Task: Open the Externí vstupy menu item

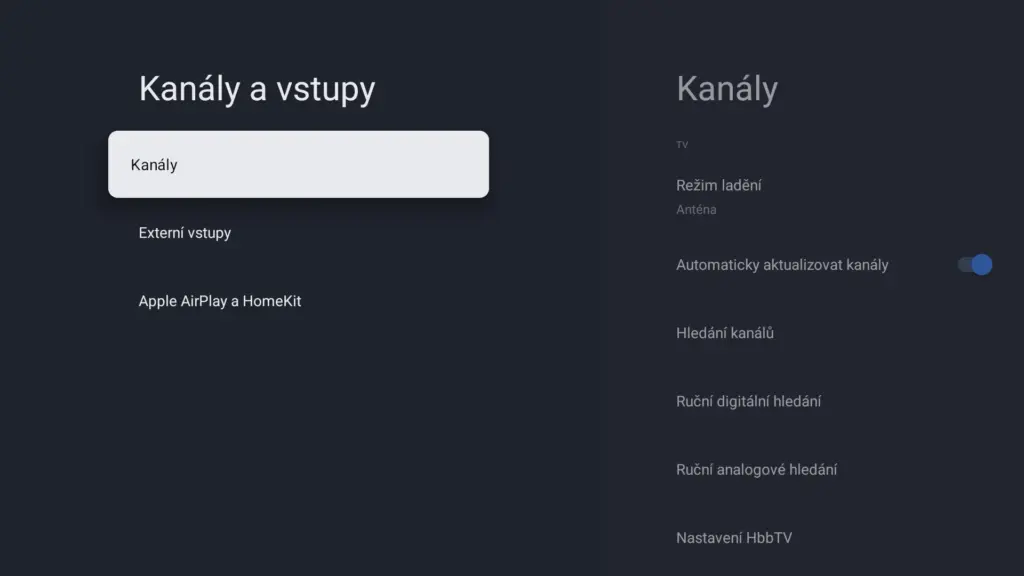Action: coord(185,233)
